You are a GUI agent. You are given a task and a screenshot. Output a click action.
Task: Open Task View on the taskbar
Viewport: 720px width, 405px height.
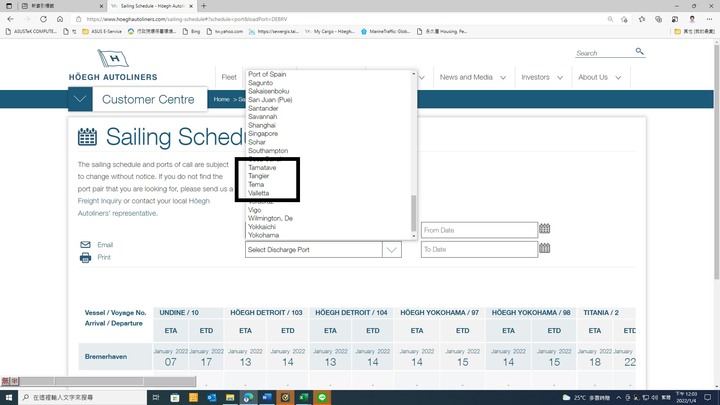tap(156, 397)
